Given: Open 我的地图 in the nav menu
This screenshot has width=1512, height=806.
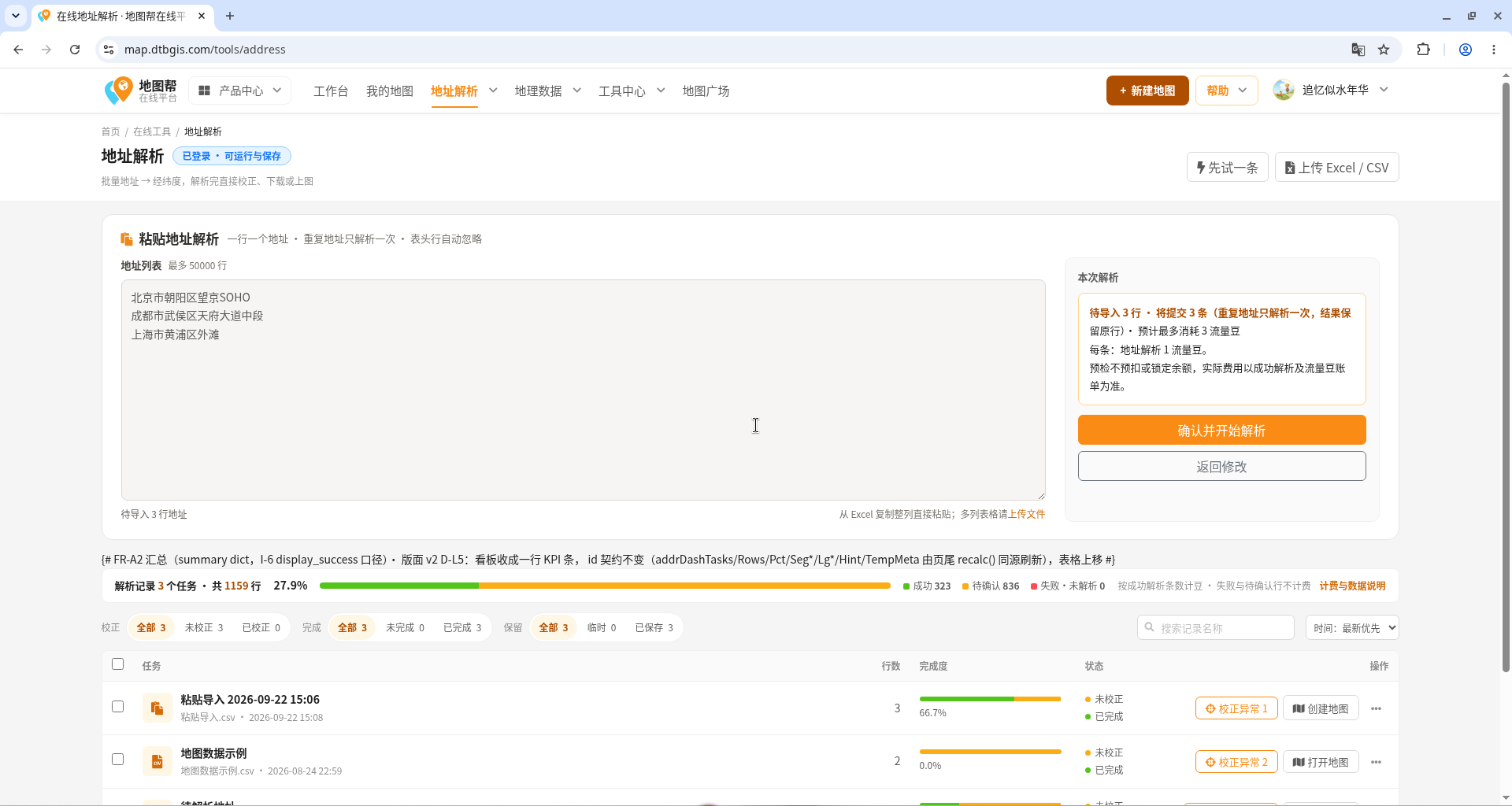Looking at the screenshot, I should (389, 91).
